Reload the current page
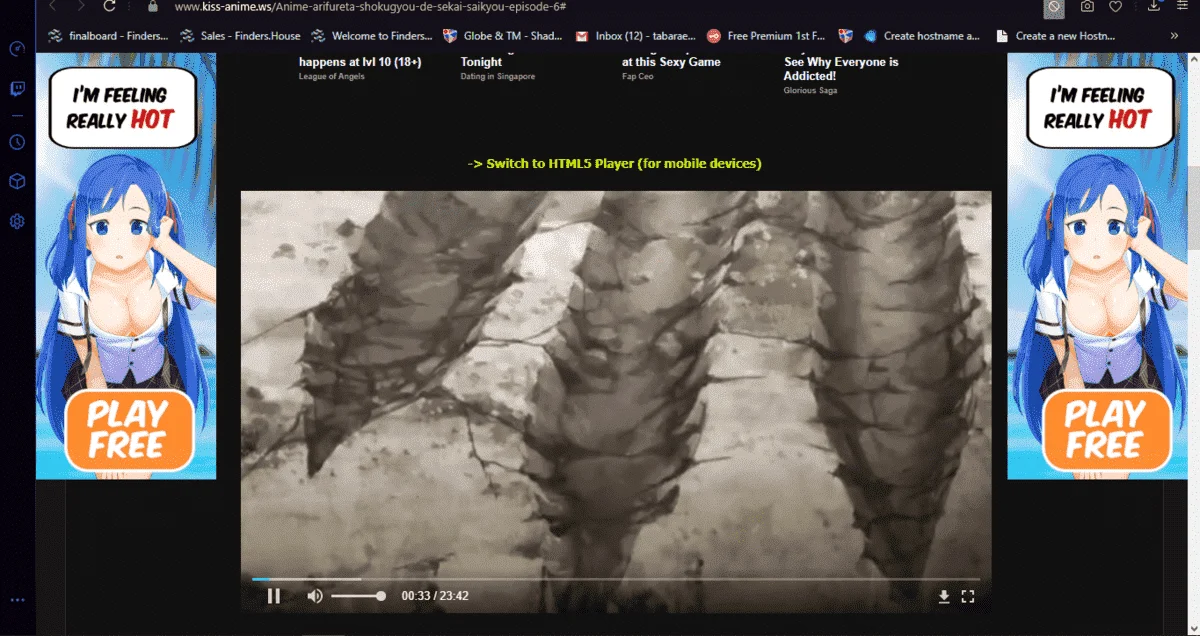 (109, 6)
